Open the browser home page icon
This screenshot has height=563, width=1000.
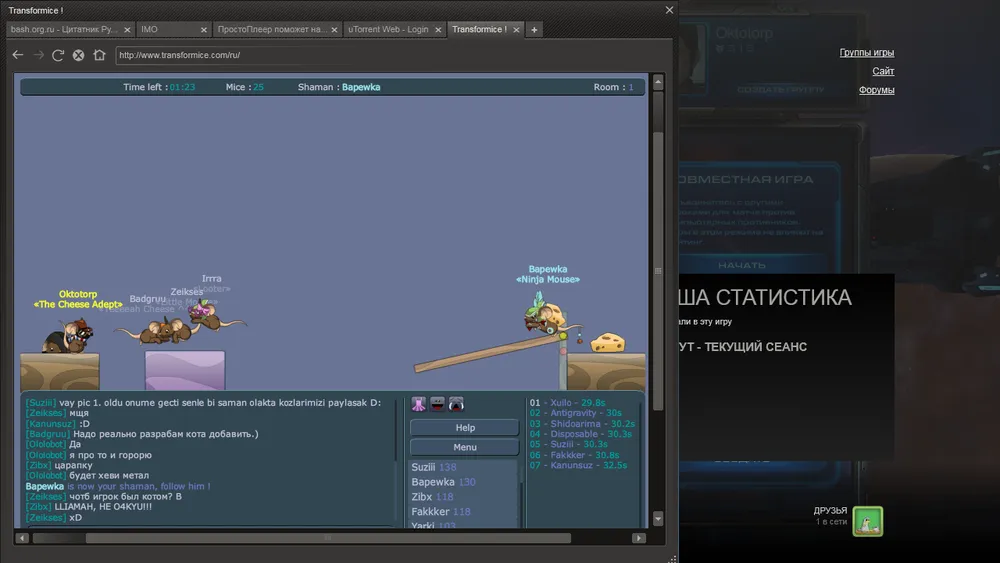click(x=99, y=55)
